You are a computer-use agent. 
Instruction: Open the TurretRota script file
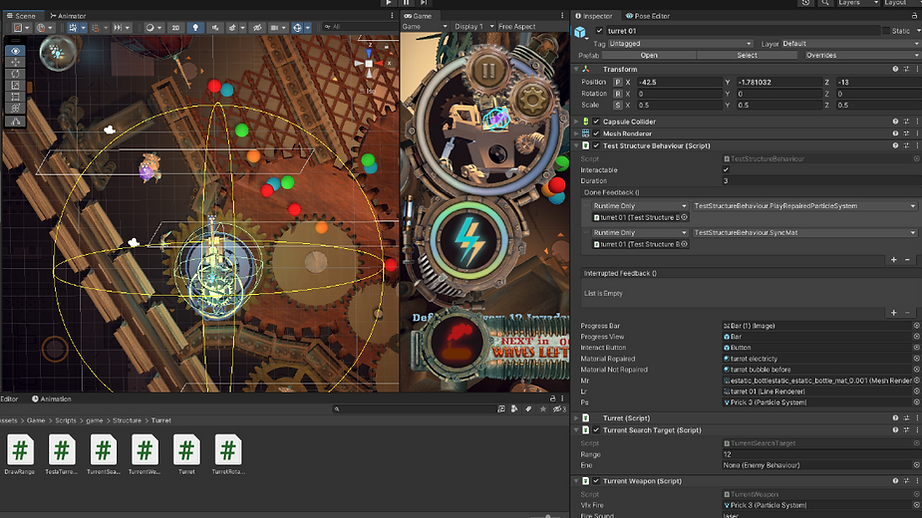pos(228,454)
